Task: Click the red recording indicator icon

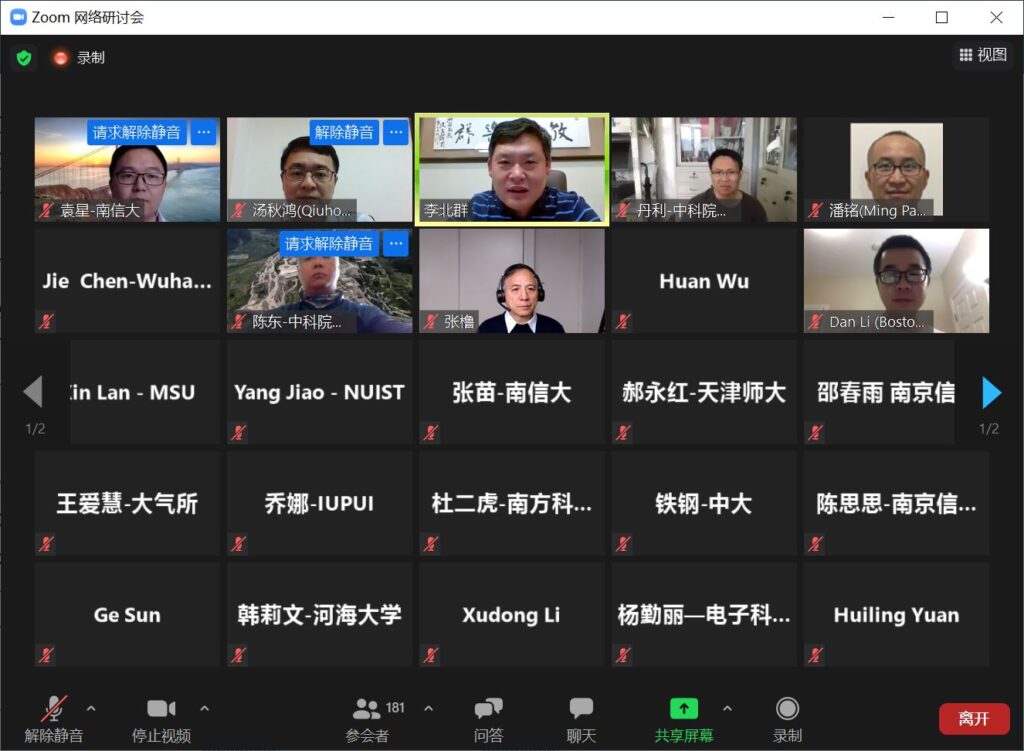Action: click(x=61, y=58)
